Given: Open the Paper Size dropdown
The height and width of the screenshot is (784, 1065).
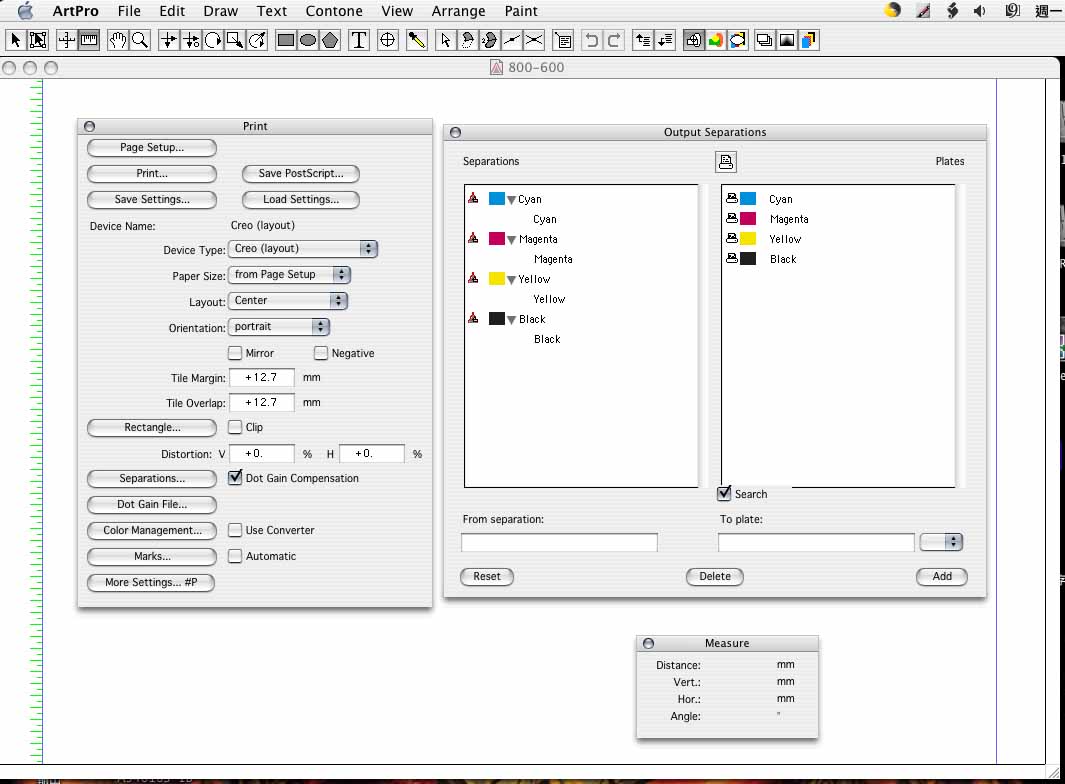Looking at the screenshot, I should (289, 274).
